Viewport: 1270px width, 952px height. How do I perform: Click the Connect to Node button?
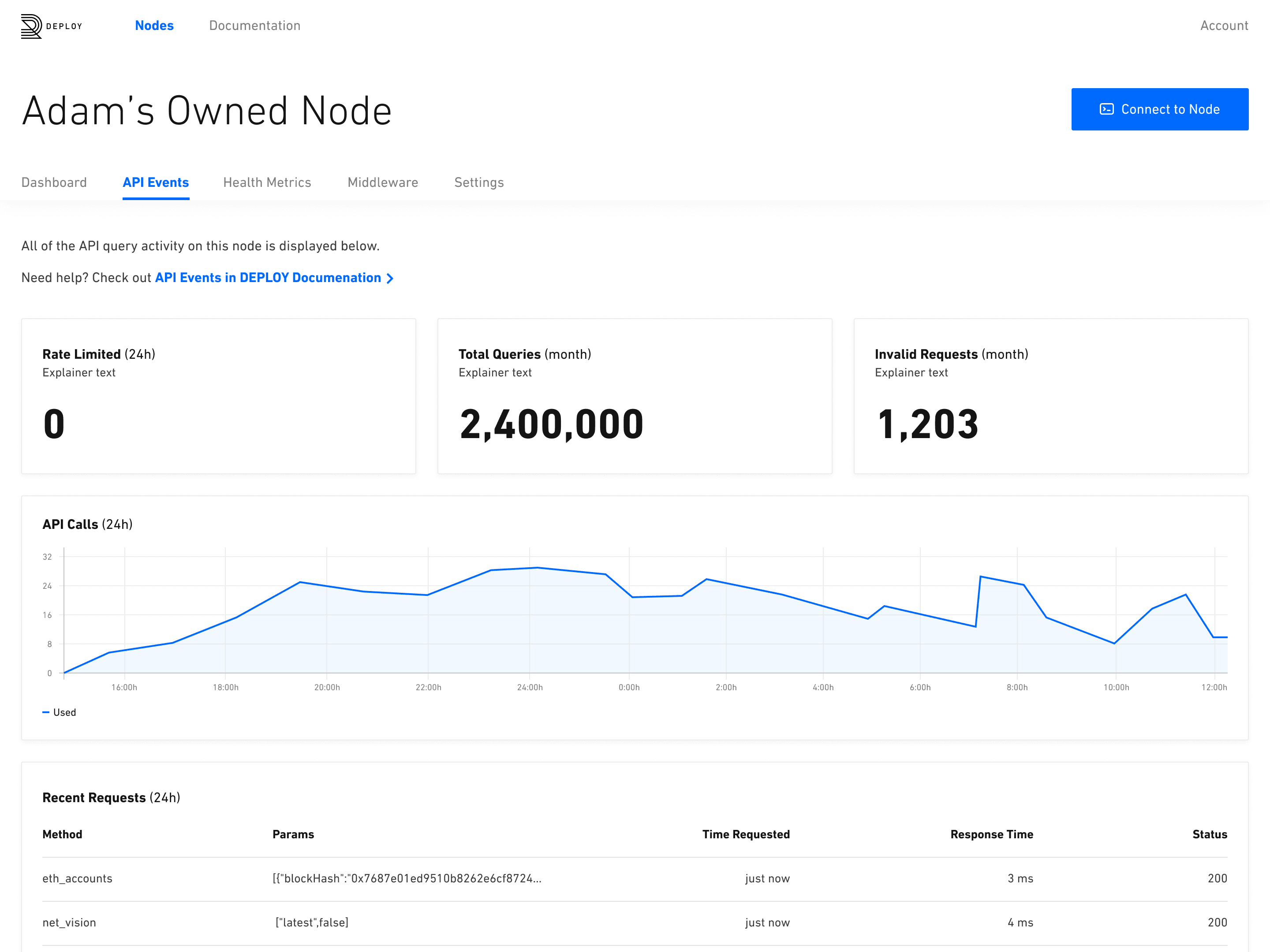click(1160, 109)
